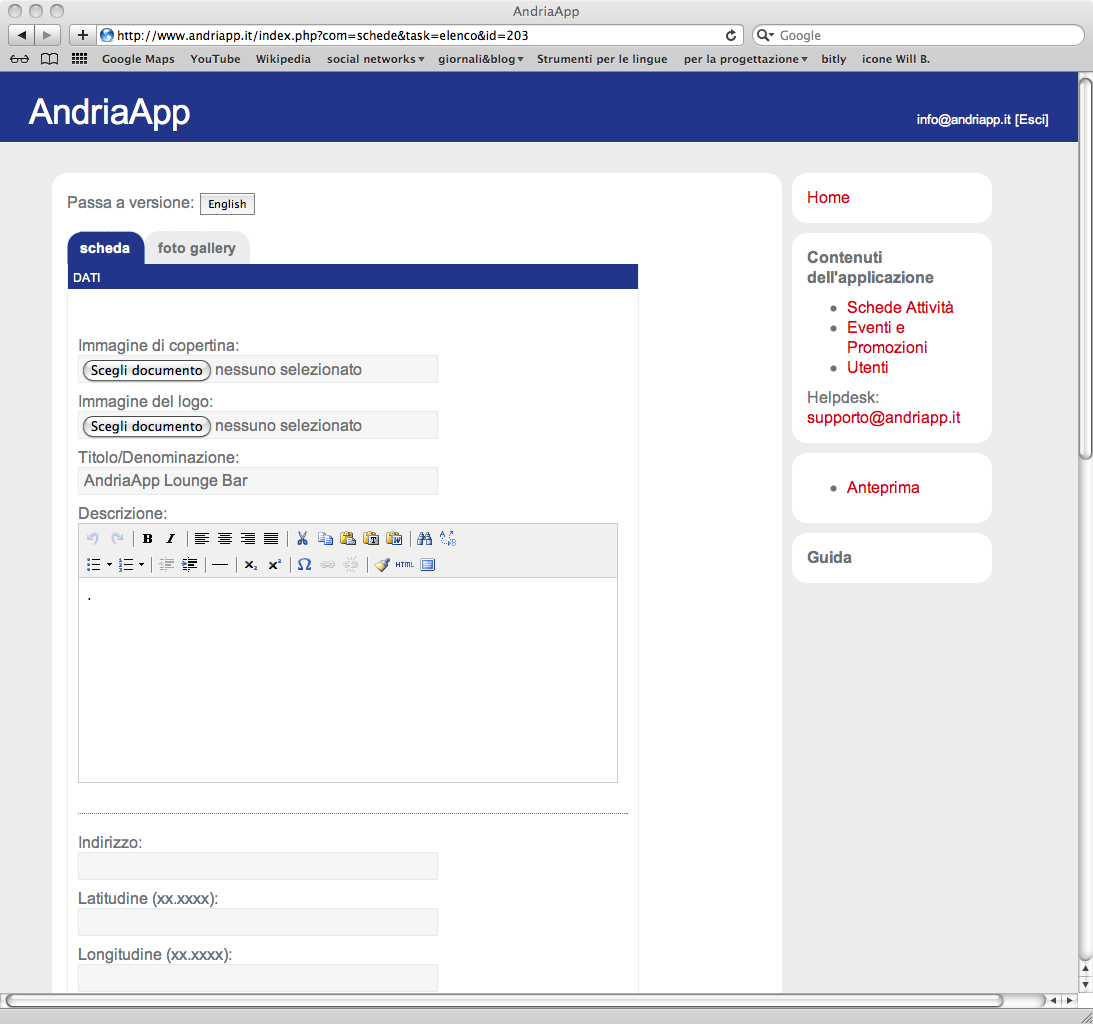The width and height of the screenshot is (1093, 1024).
Task: Open Strumenti per le lingue bookmark
Action: pyautogui.click(x=602, y=59)
